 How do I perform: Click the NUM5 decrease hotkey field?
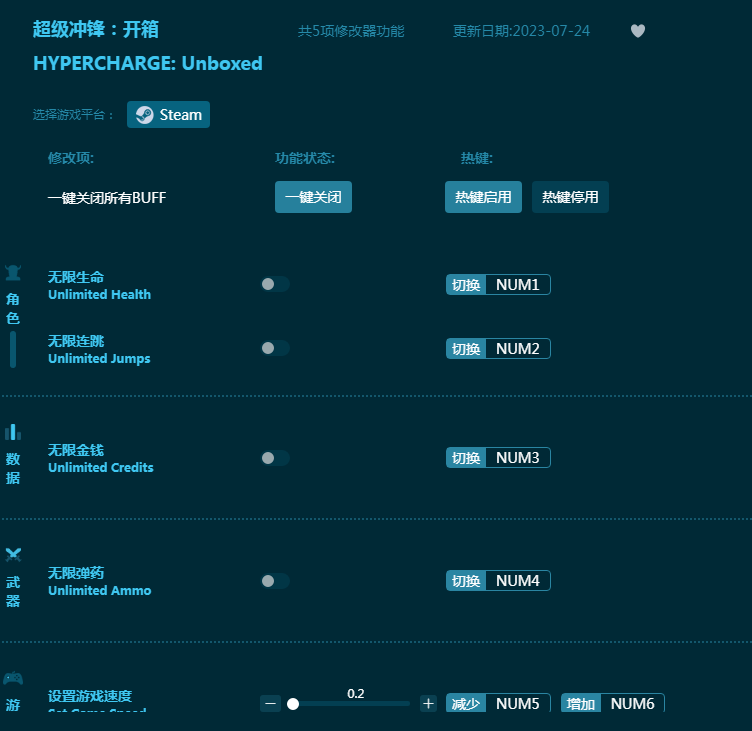[x=517, y=703]
